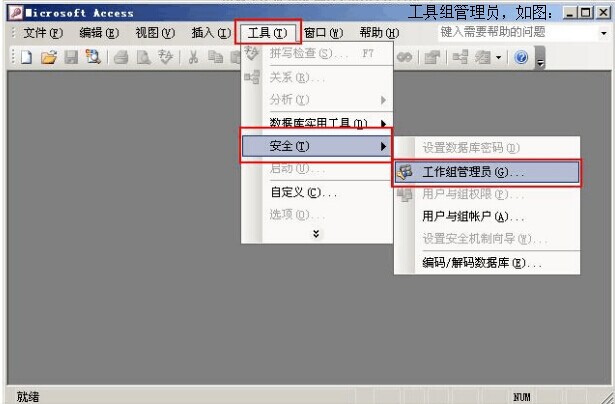Choose 用户与组帐户 menu entry

tap(472, 217)
